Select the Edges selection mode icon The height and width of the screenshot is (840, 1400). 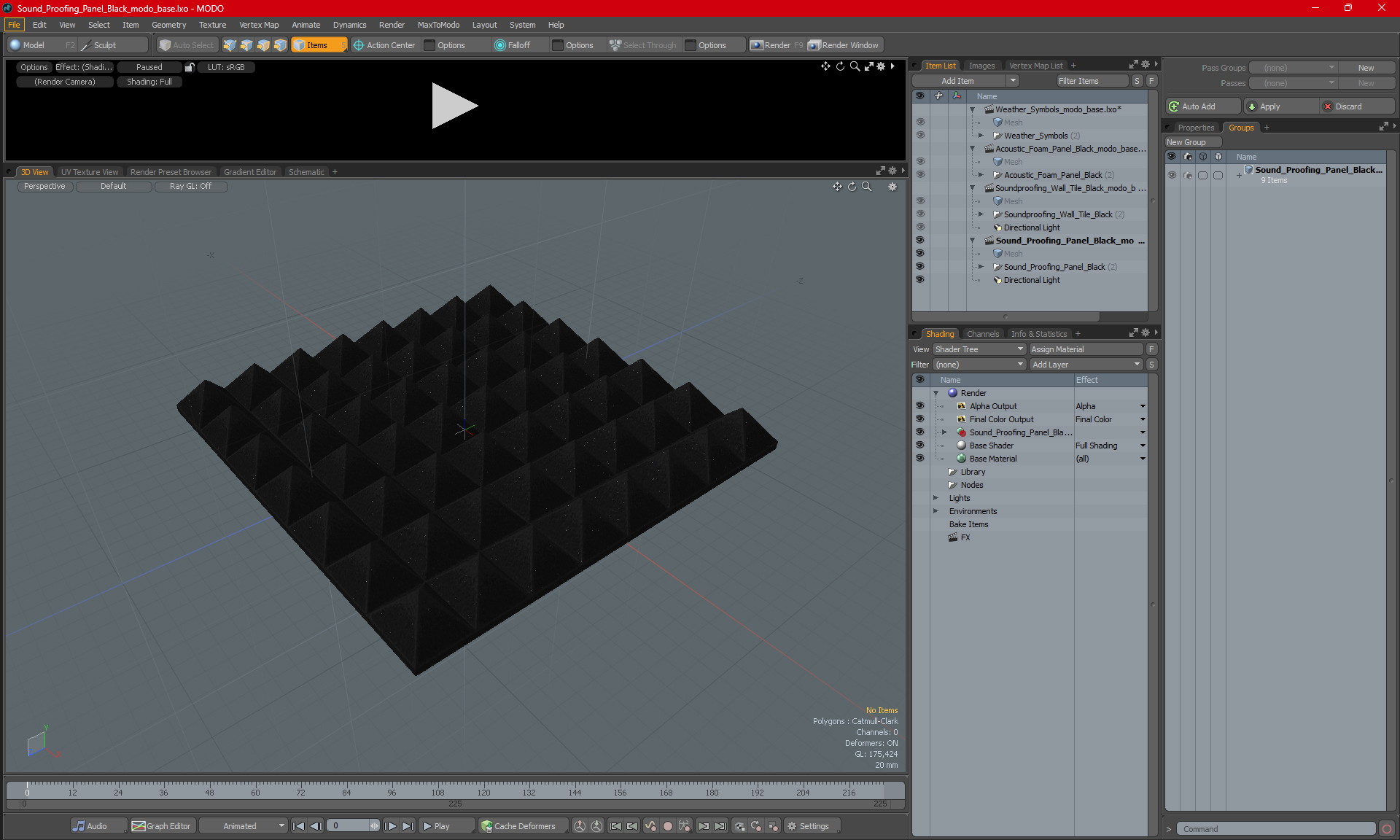pos(246,45)
